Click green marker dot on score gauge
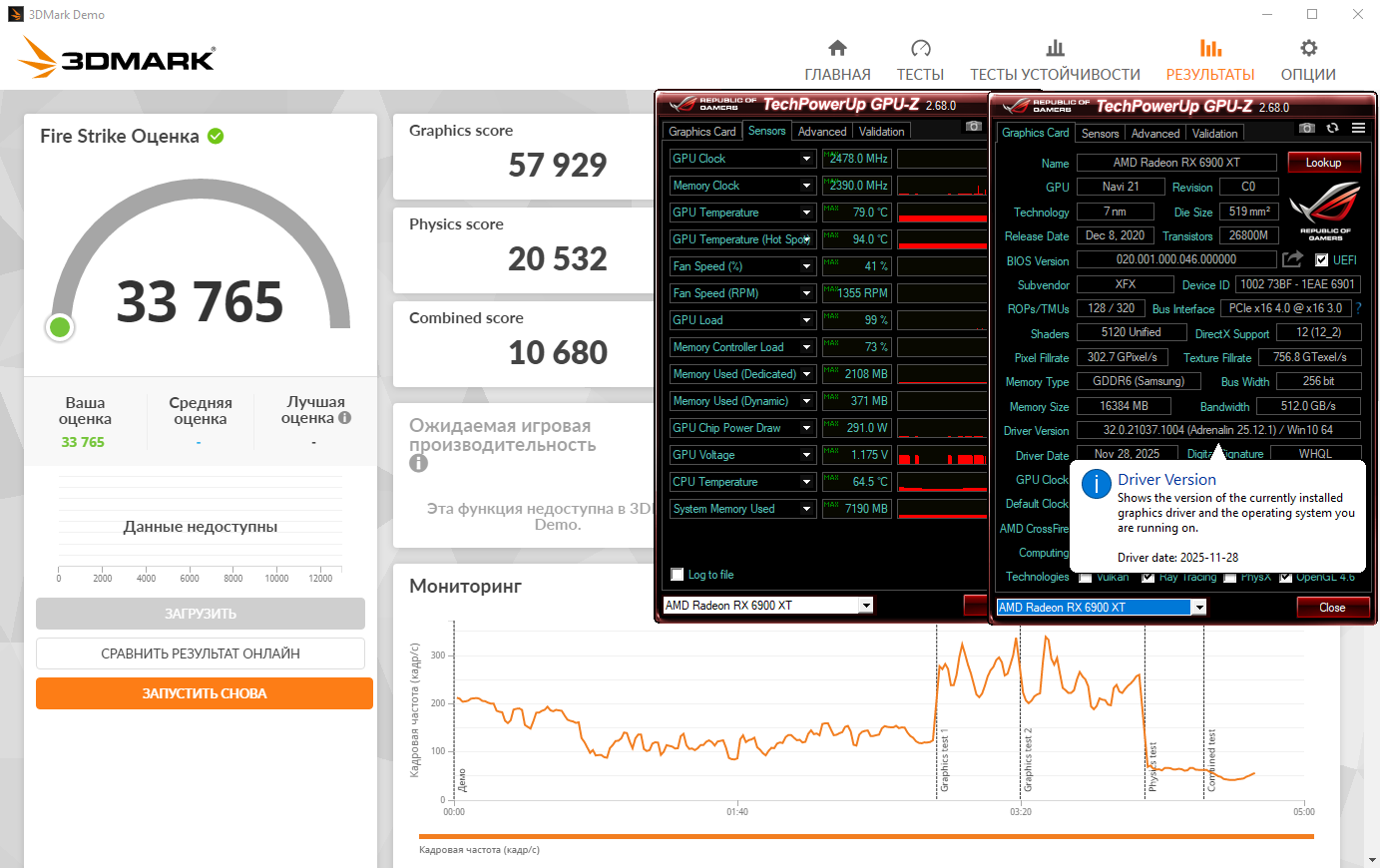The image size is (1380, 868). (x=60, y=326)
